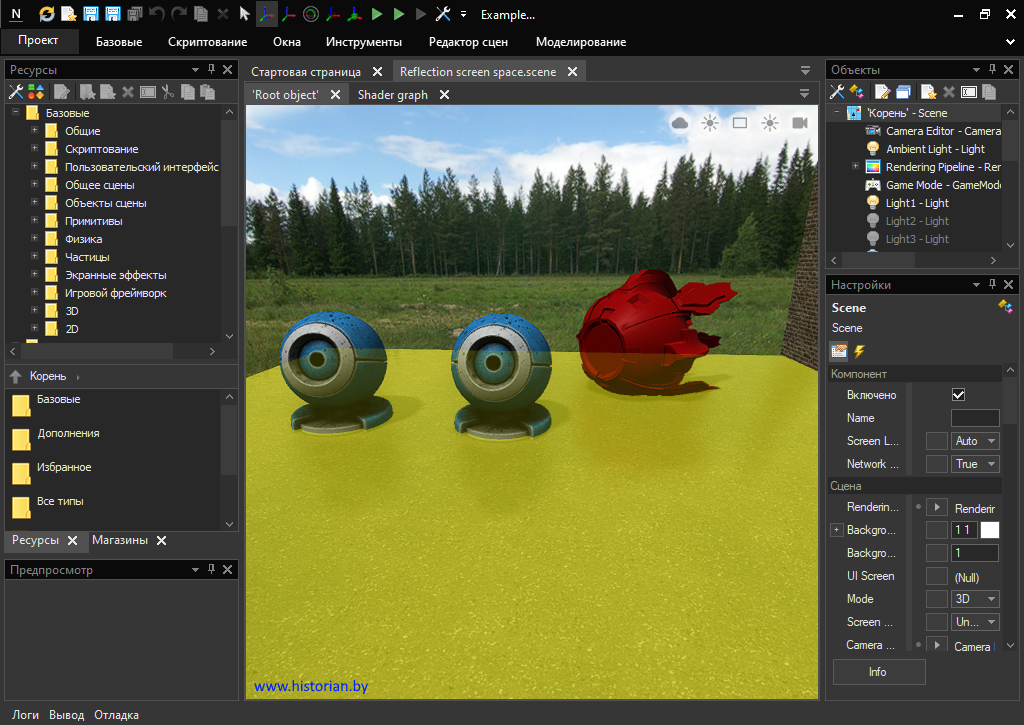Click the circular refresh arrows toolbar icon
Viewport: 1024px width, 725px height.
point(47,14)
